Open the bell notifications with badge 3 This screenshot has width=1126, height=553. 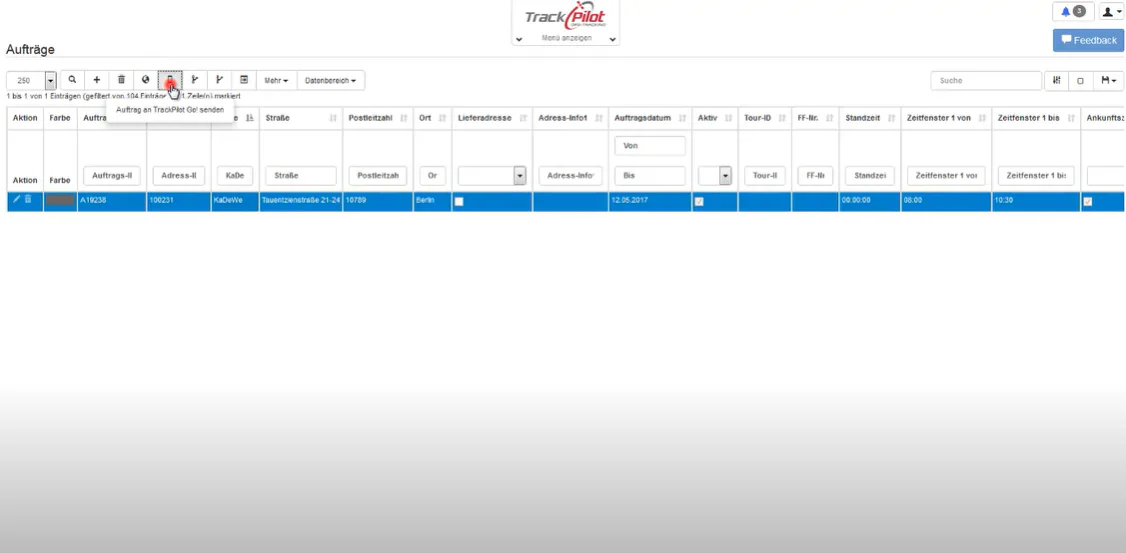click(1073, 11)
